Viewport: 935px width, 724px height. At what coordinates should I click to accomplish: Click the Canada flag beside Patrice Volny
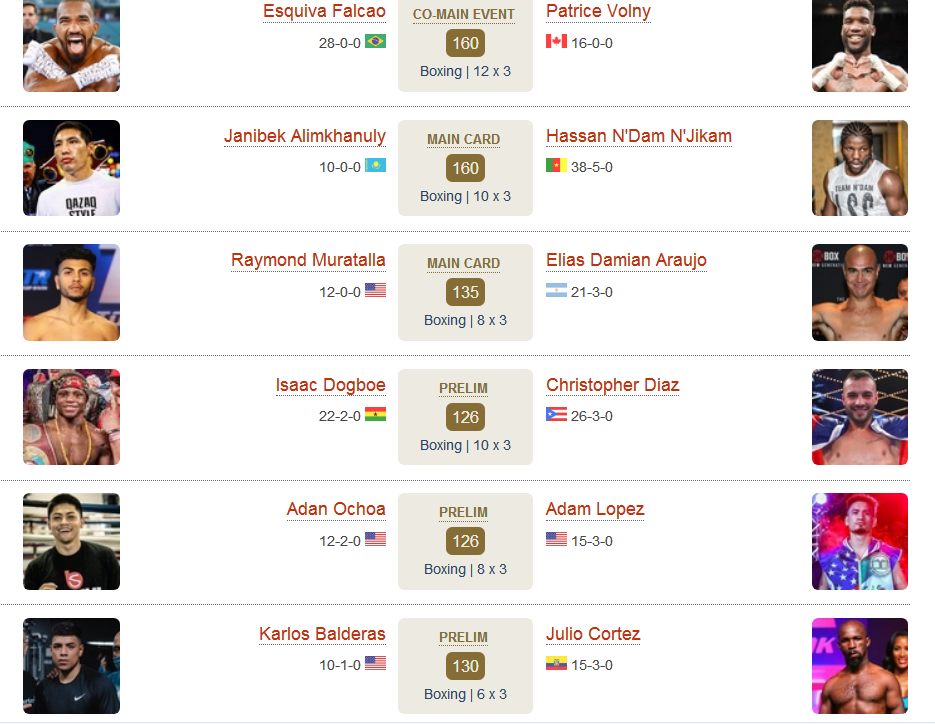click(x=556, y=41)
